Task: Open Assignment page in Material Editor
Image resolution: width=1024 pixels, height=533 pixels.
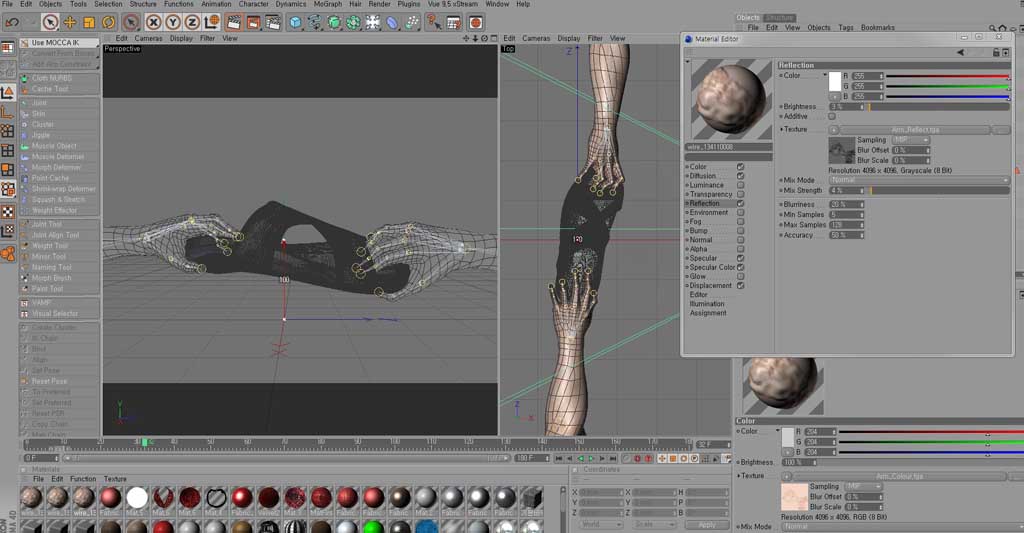Action: tap(708, 313)
